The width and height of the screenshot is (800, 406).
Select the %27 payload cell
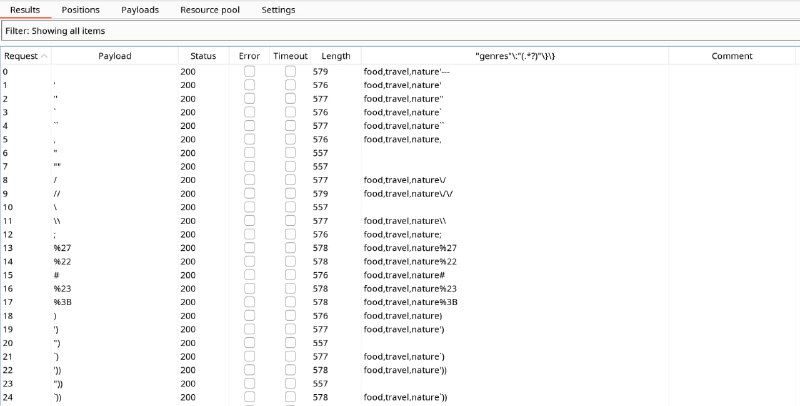coord(62,248)
